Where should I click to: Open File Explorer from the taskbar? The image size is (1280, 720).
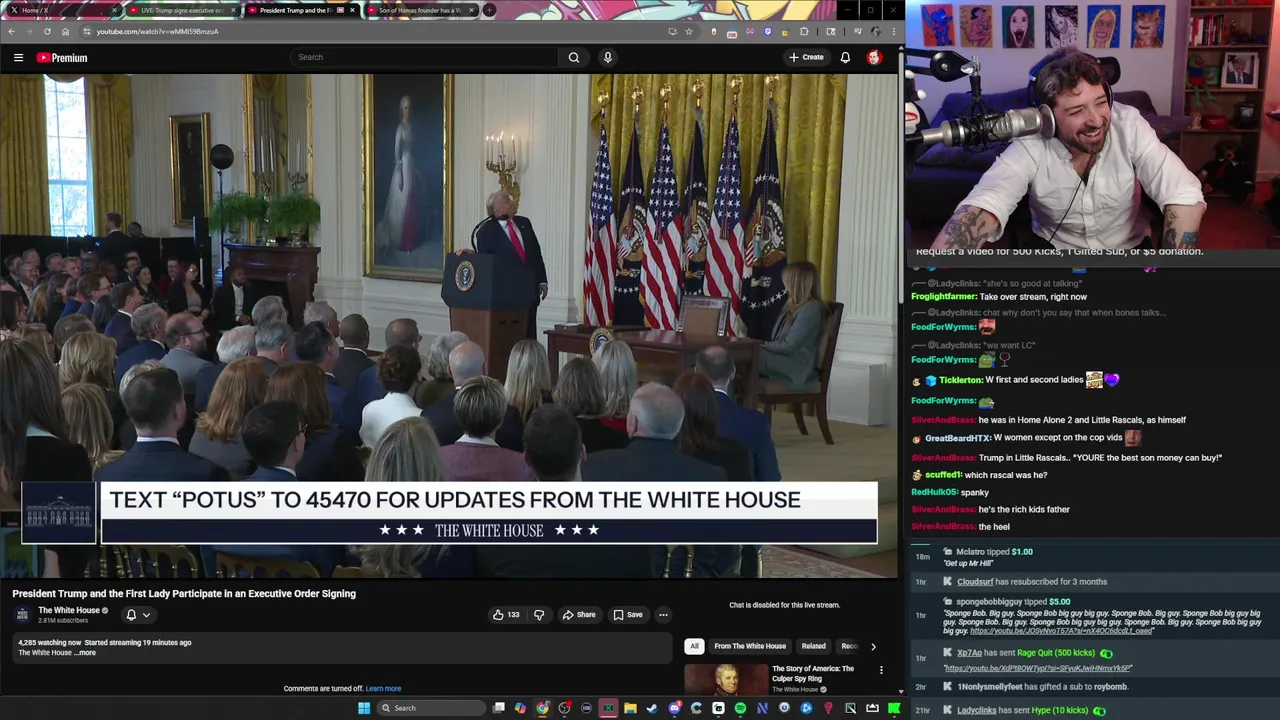[630, 708]
